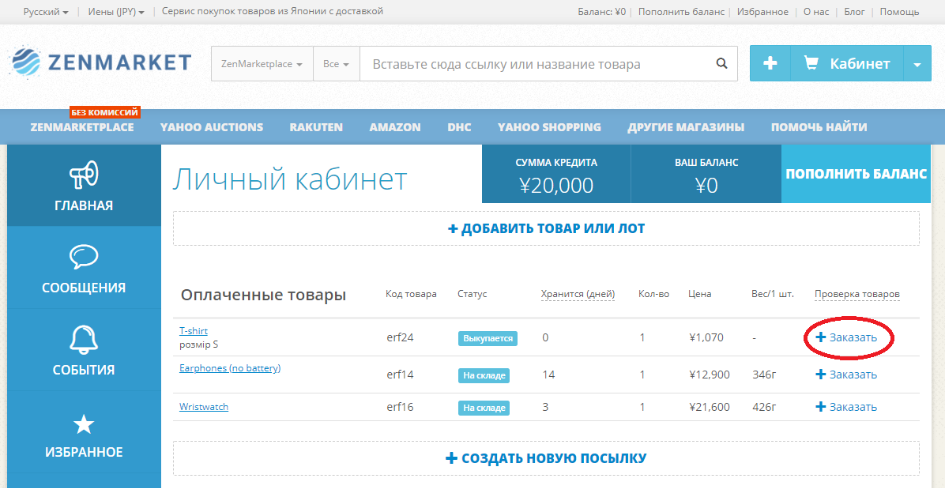Click the ¥21,600 price cell
The image size is (945, 488).
709,407
